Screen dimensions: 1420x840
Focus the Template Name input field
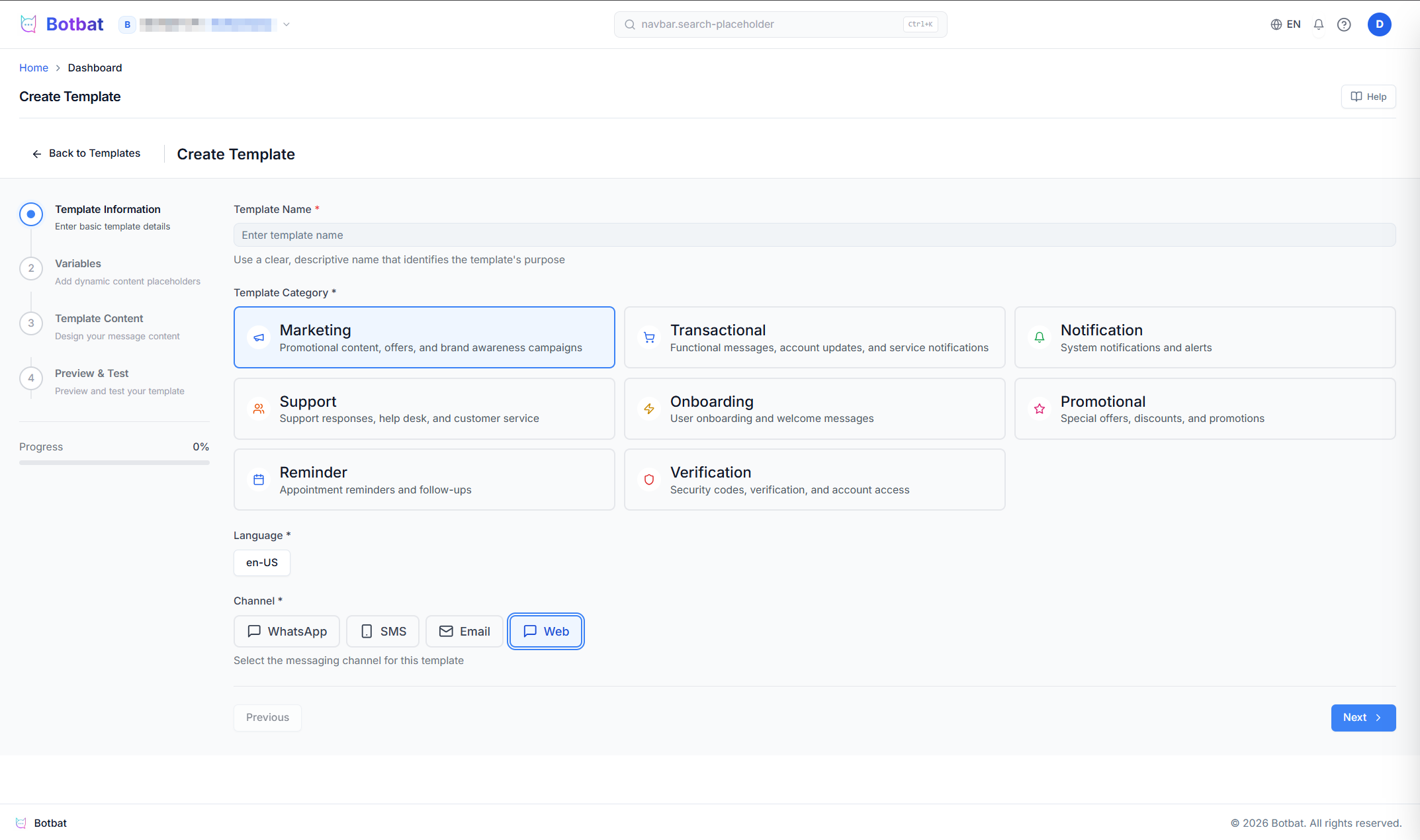coord(814,235)
